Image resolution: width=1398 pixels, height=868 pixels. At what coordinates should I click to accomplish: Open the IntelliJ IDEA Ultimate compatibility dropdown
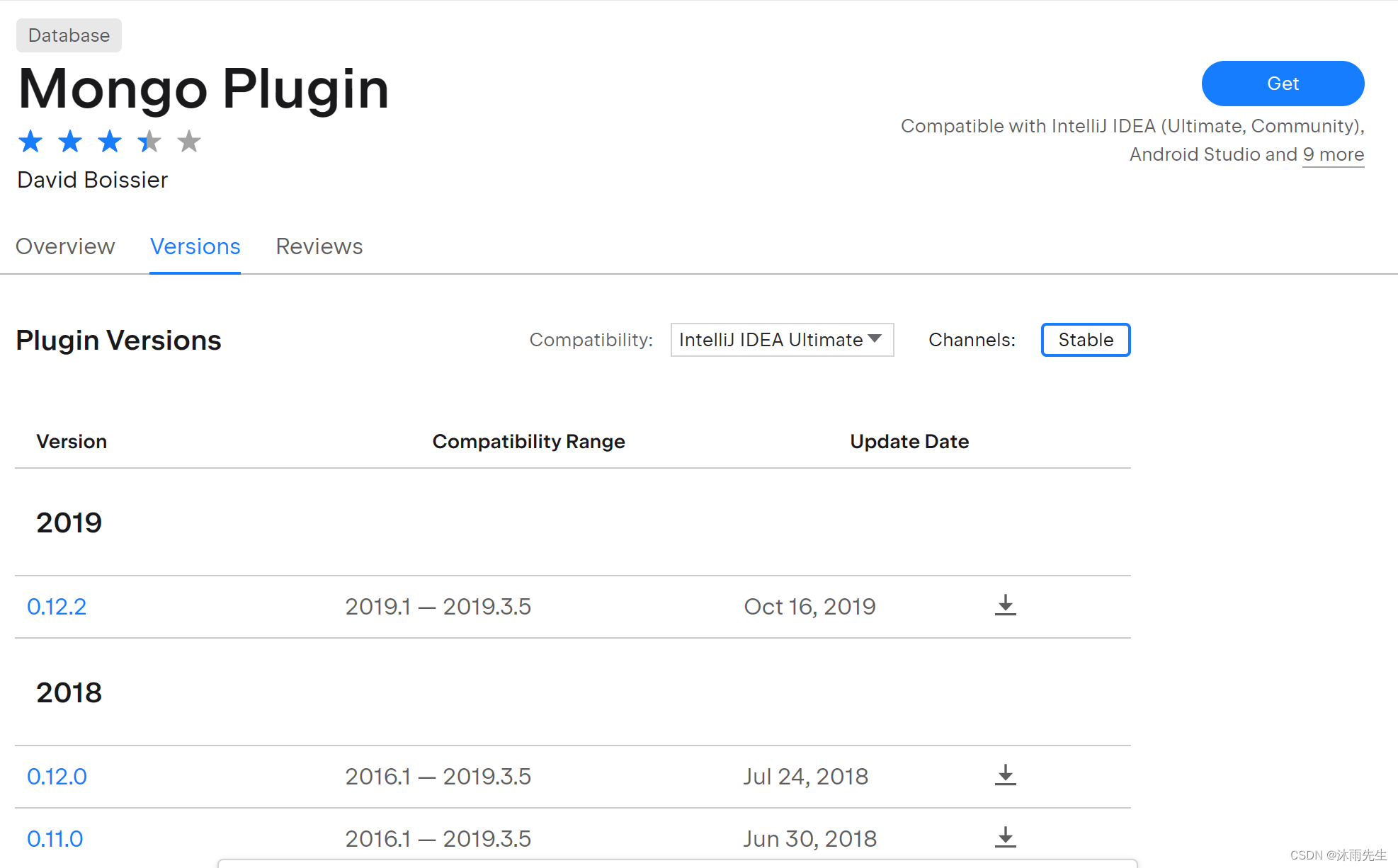coord(781,340)
